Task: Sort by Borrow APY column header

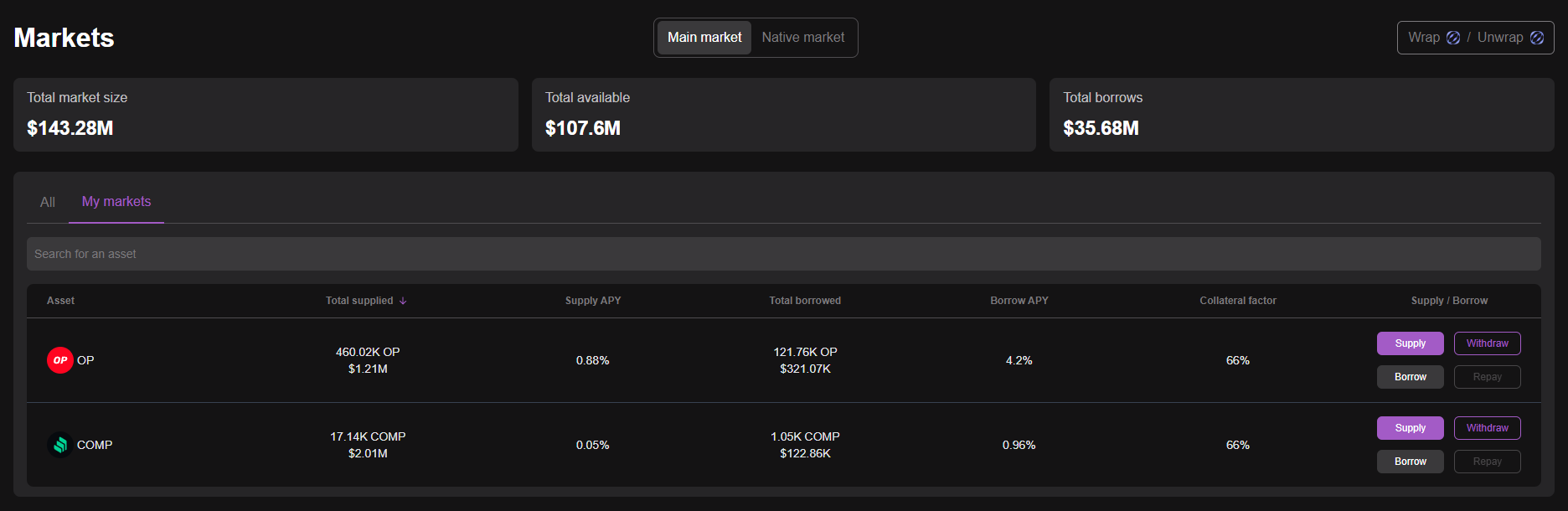Action: [1019, 301]
